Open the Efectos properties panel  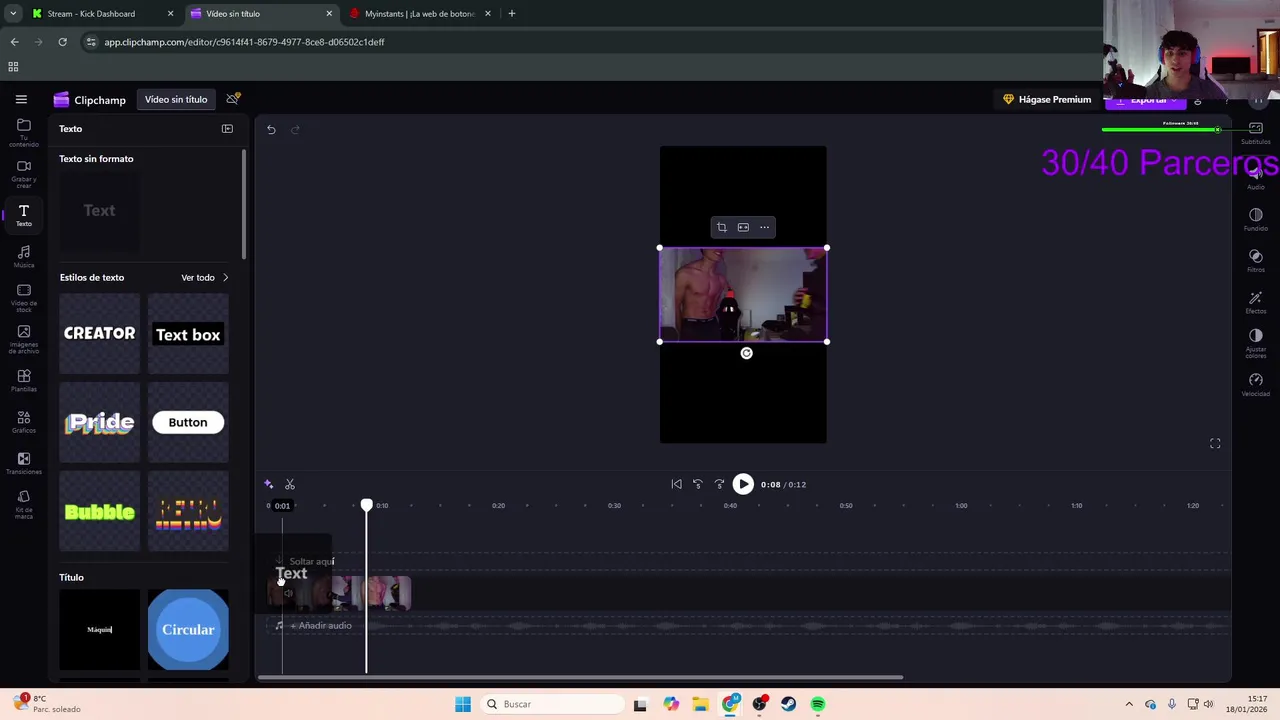tap(1256, 303)
